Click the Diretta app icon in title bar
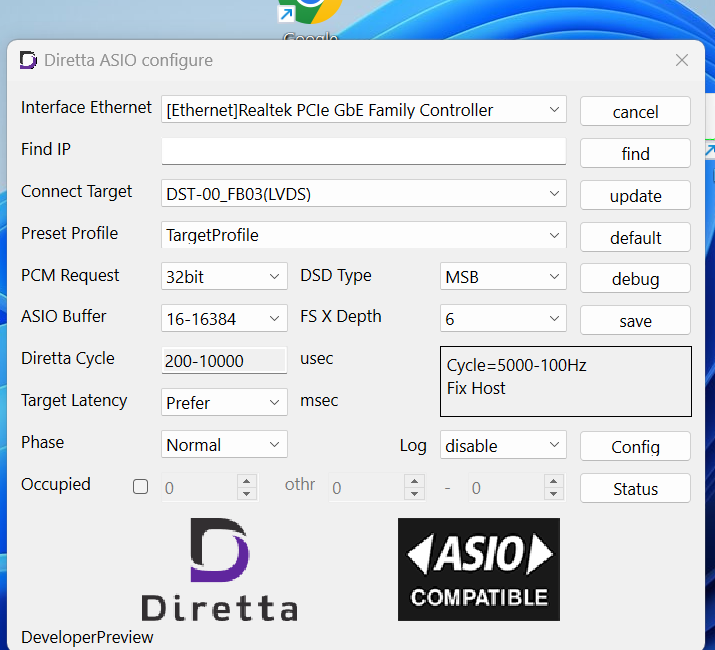Viewport: 715px width, 650px height. [28, 60]
